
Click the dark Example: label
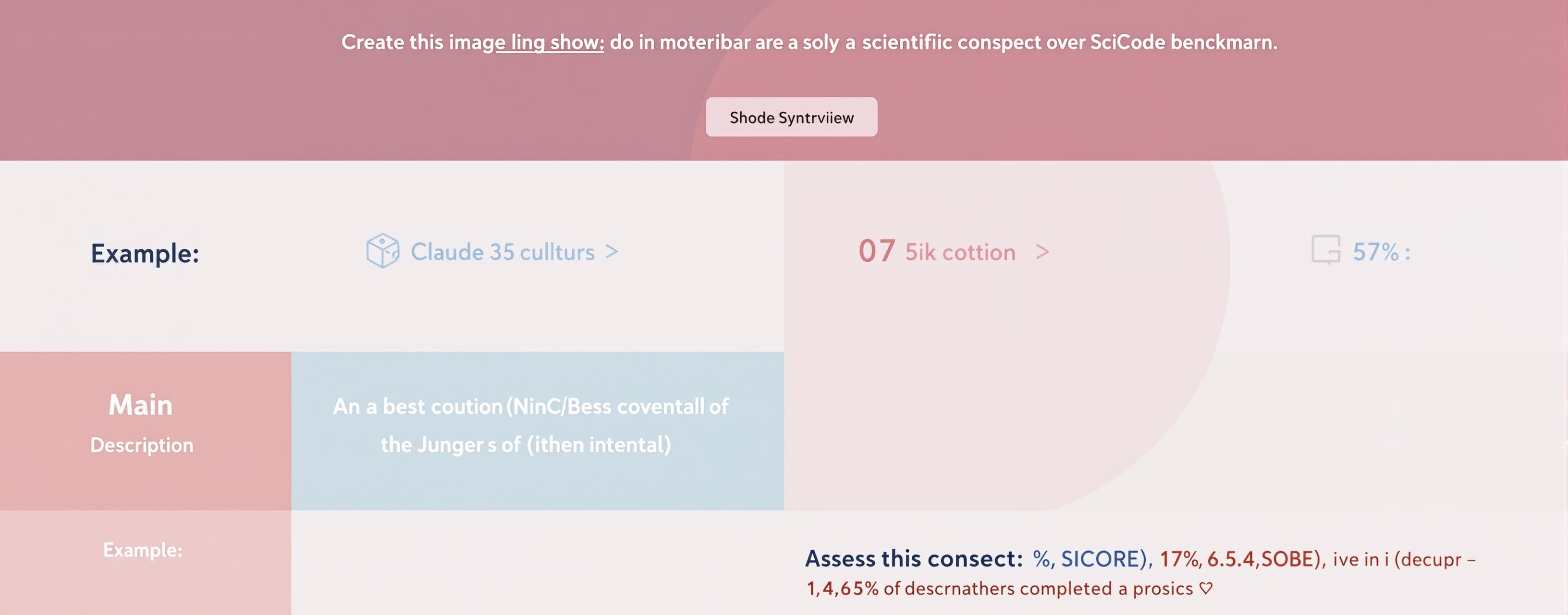[x=145, y=253]
